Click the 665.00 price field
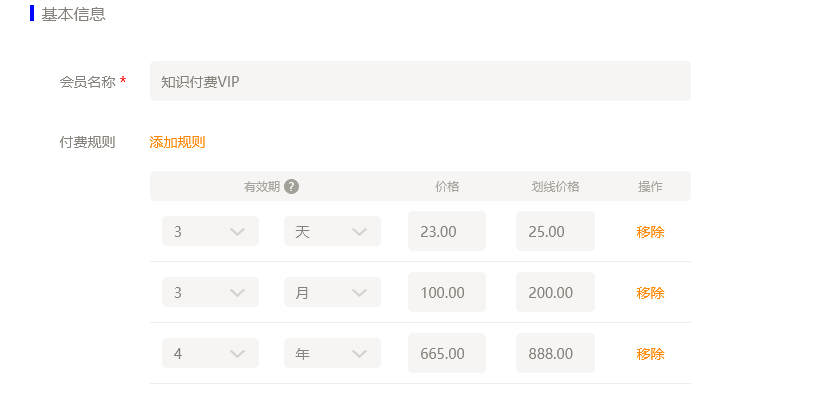Screen dimensions: 839x406 tap(446, 353)
